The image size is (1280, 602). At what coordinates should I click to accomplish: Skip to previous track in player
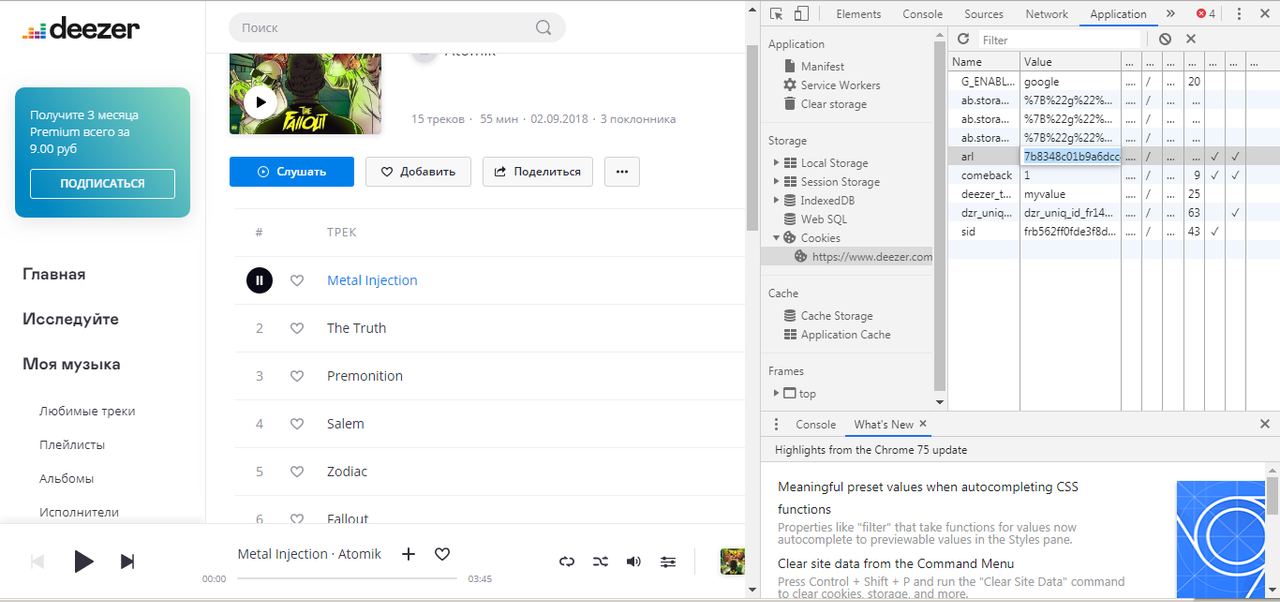coord(37,562)
